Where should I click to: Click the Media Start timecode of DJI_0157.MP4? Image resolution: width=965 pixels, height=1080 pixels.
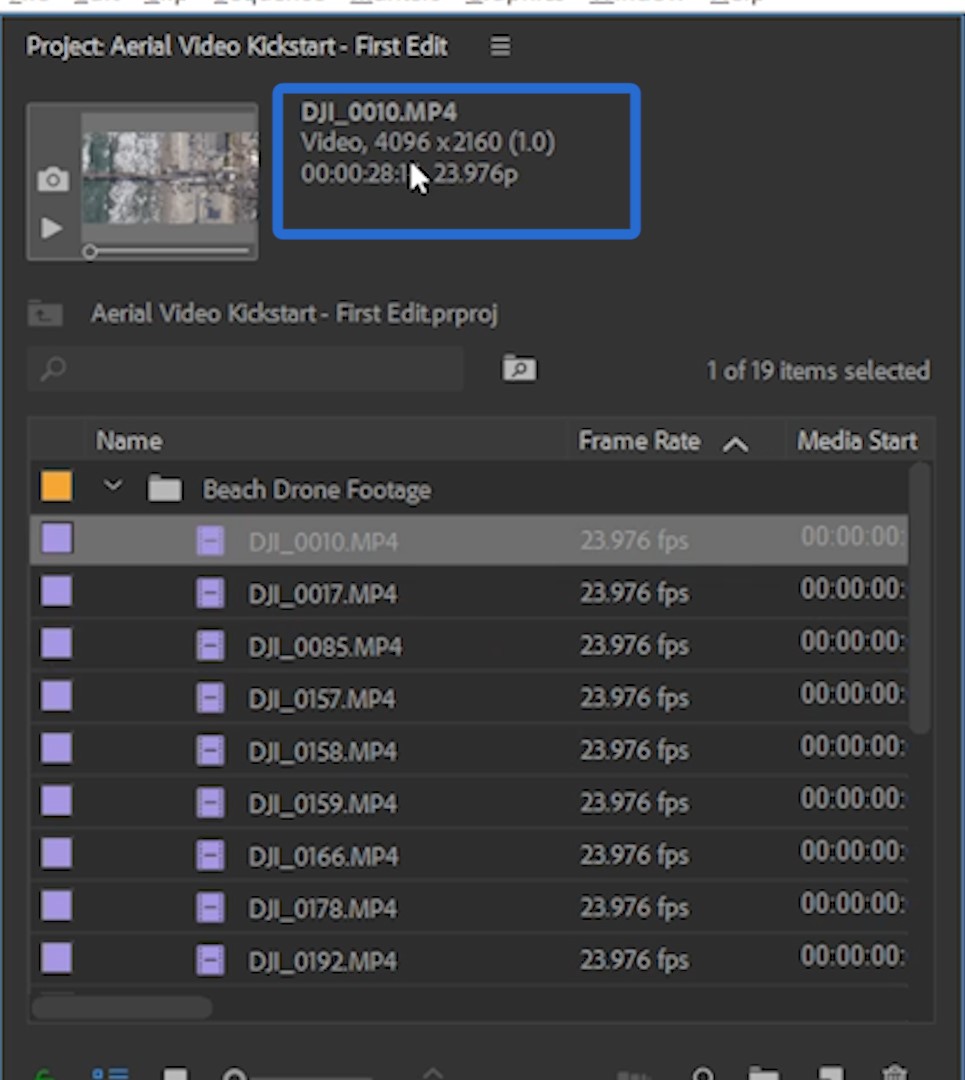[852, 694]
